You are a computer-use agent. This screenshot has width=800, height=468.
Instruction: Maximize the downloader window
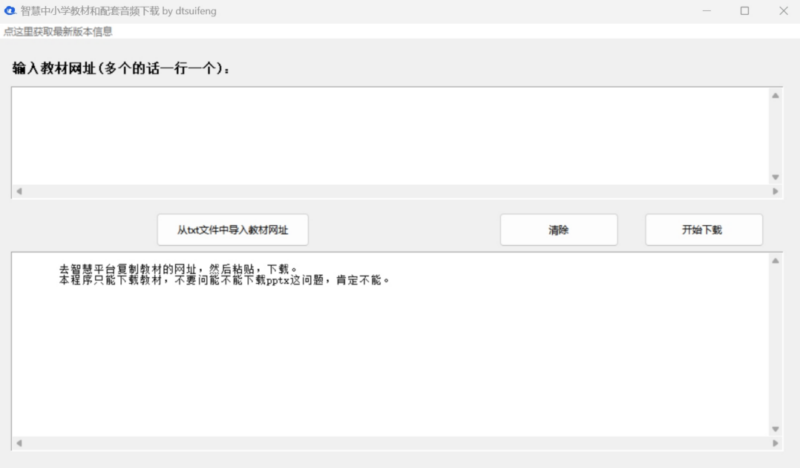tap(744, 11)
